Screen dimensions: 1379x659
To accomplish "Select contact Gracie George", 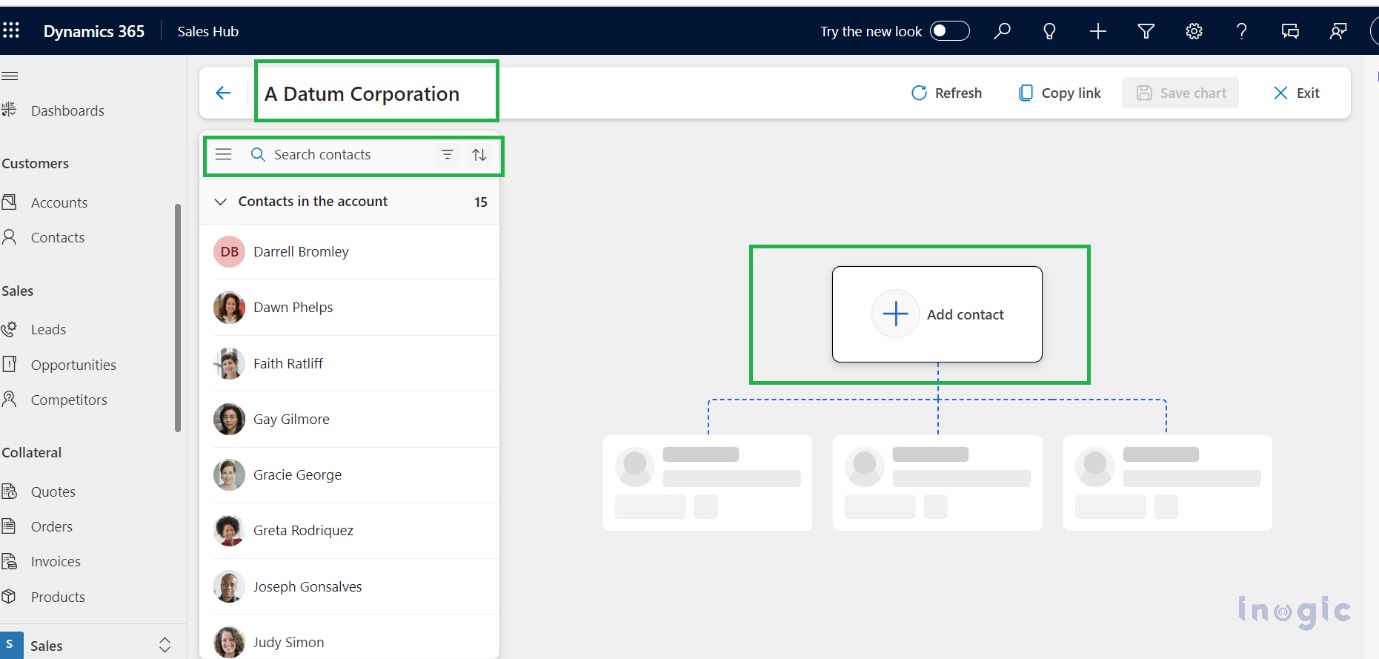I will [x=349, y=475].
